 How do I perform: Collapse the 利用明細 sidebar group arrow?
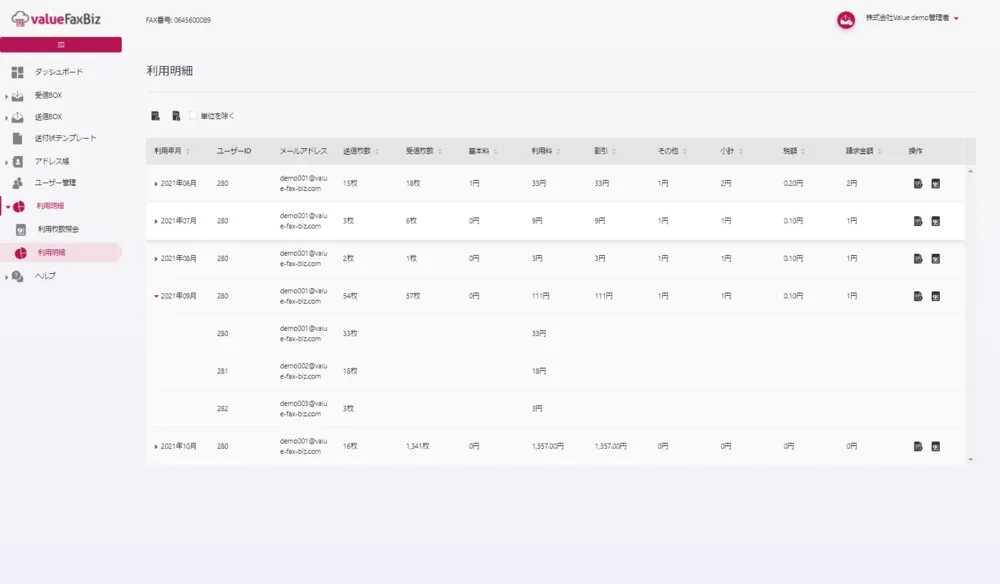point(8,207)
